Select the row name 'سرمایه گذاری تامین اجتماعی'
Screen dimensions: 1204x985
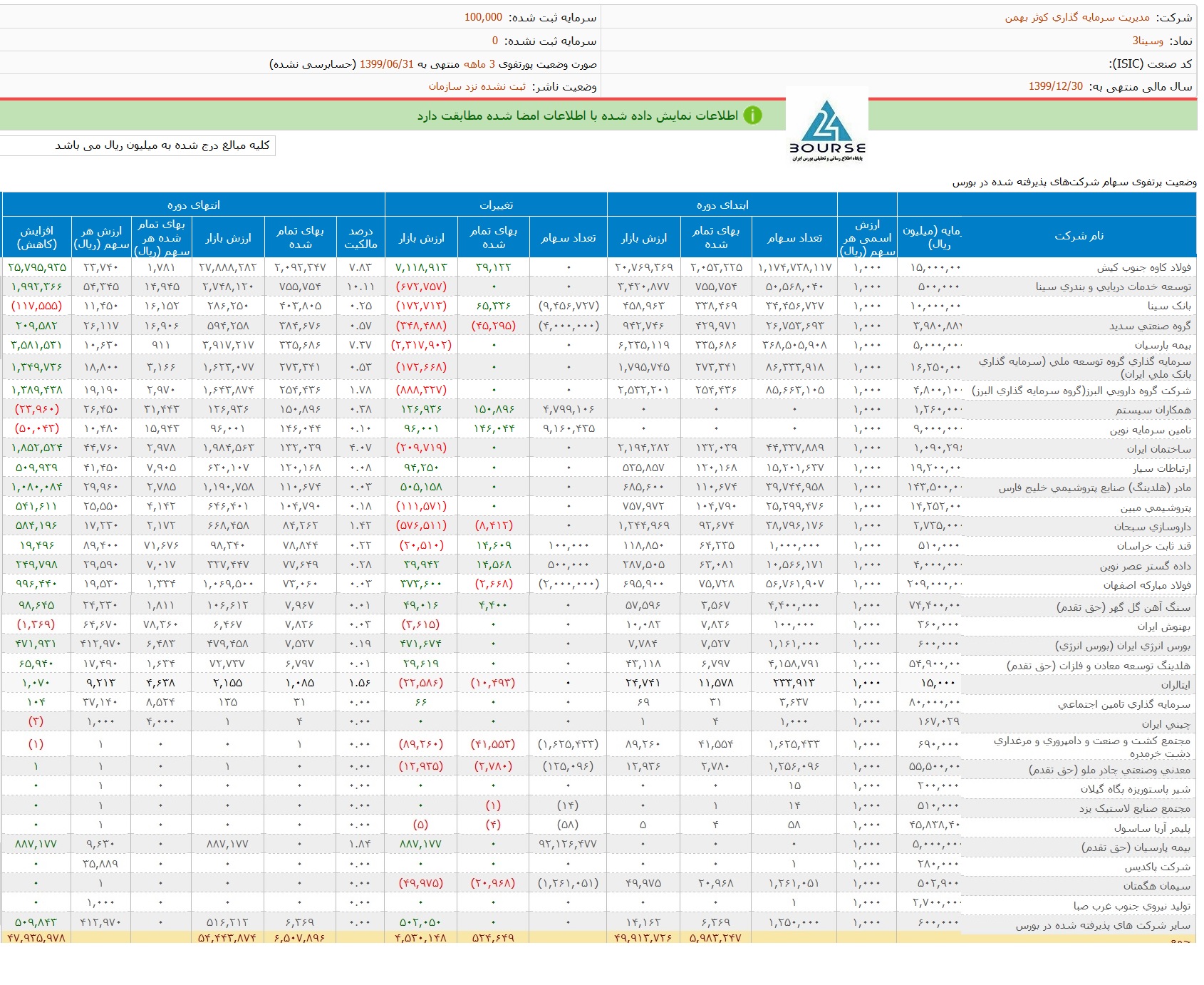click(x=1123, y=704)
